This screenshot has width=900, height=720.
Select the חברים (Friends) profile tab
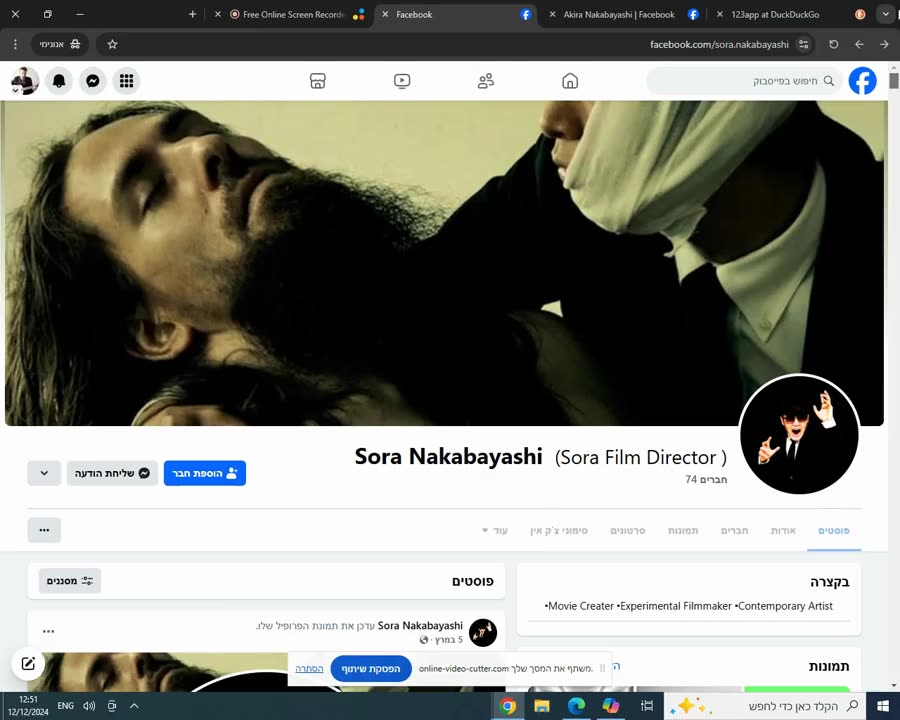click(x=734, y=531)
